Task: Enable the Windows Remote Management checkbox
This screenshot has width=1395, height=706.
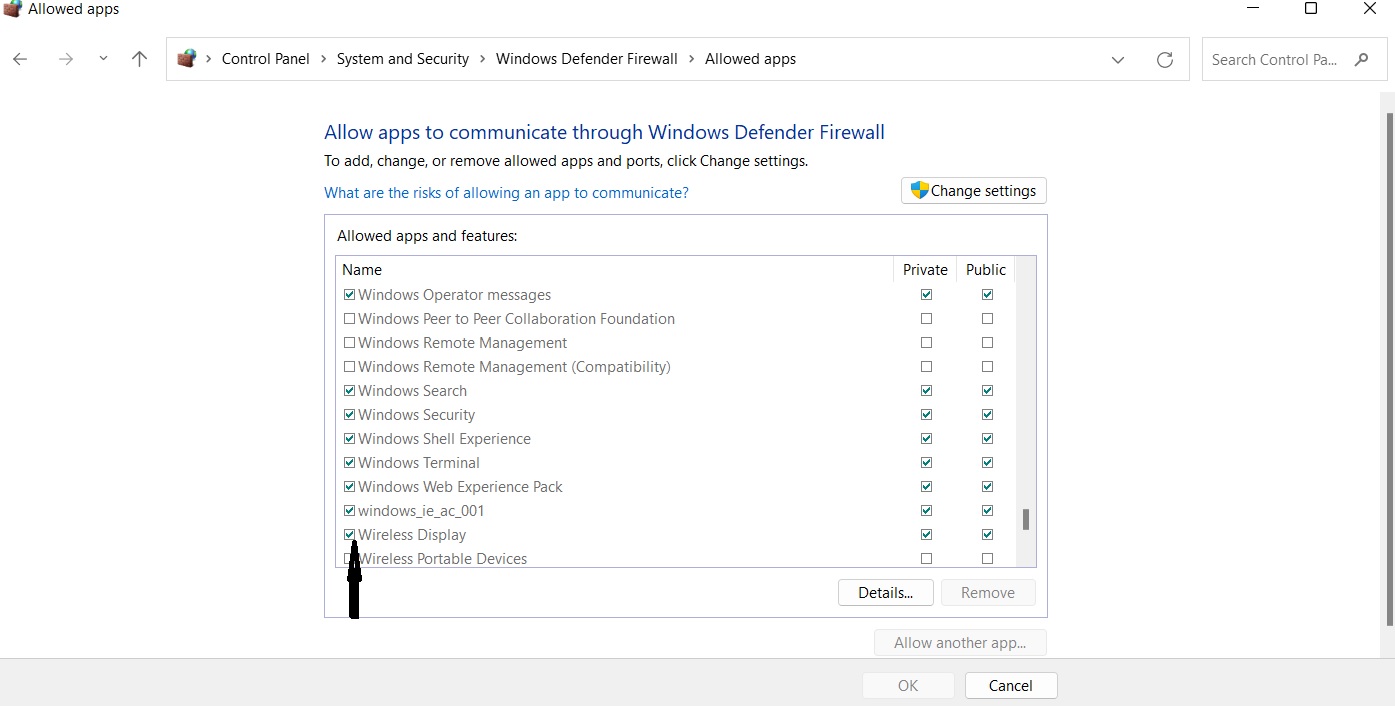Action: pyautogui.click(x=349, y=343)
